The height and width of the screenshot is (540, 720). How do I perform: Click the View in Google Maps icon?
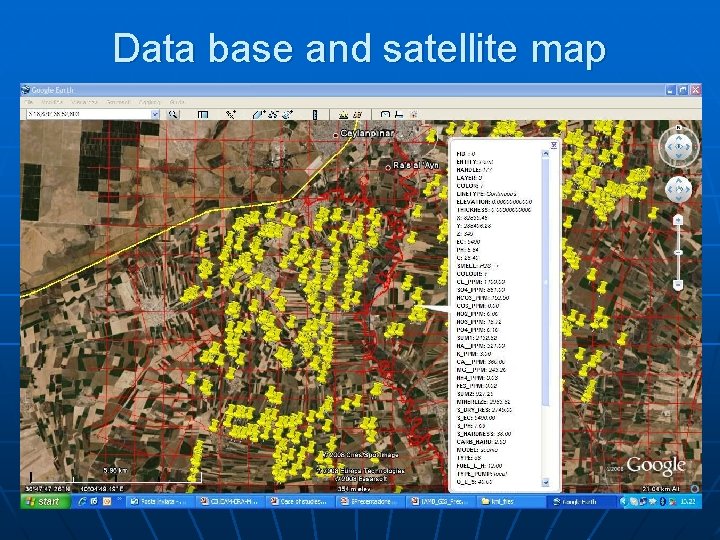(414, 114)
